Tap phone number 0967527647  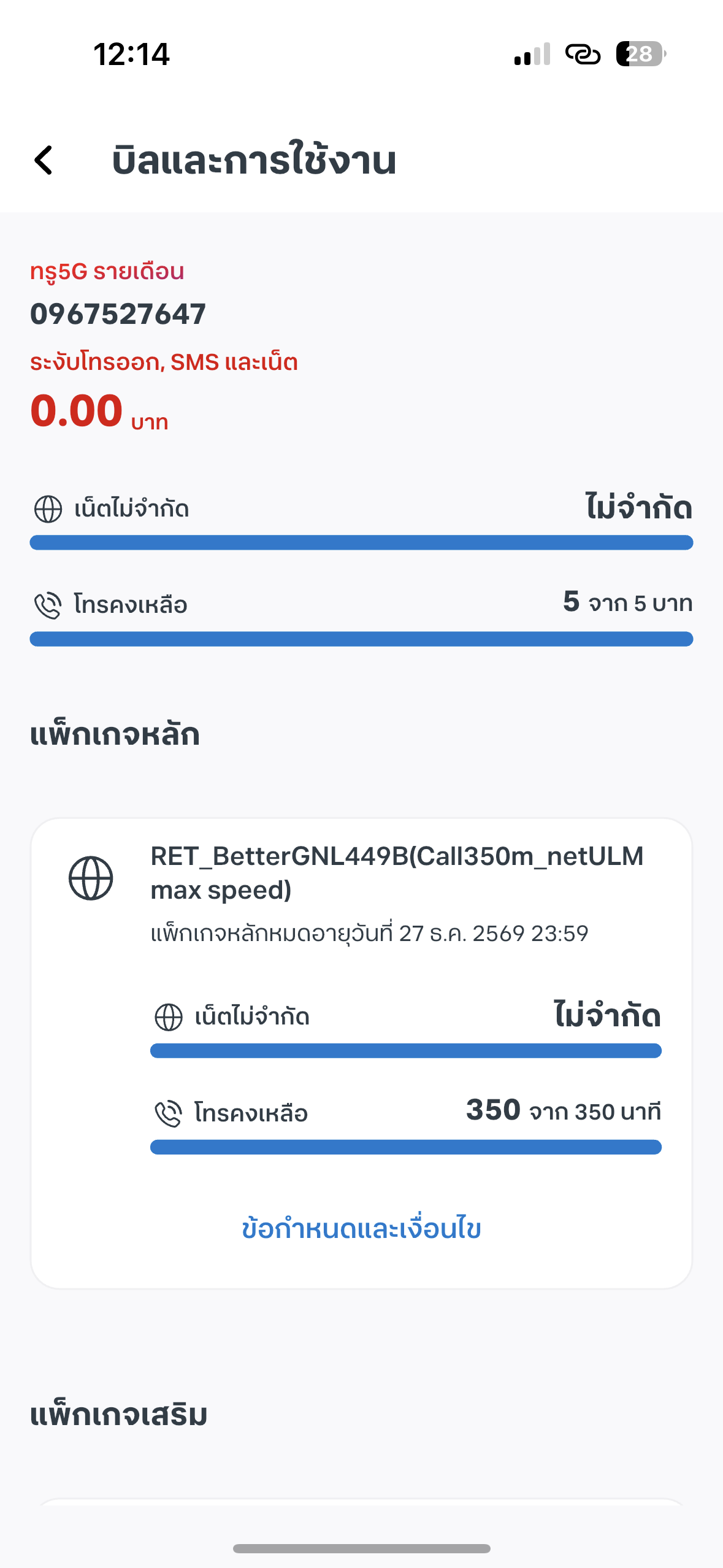[118, 314]
